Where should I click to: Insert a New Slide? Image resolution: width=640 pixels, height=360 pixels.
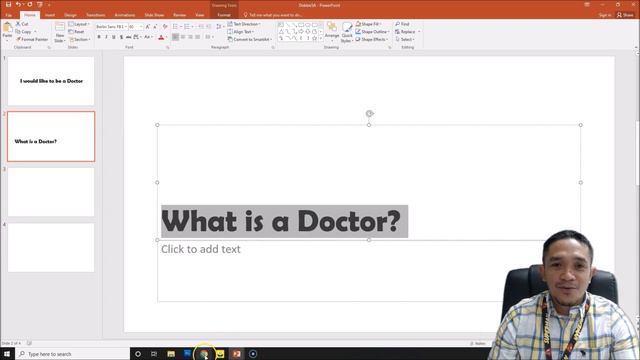60,32
